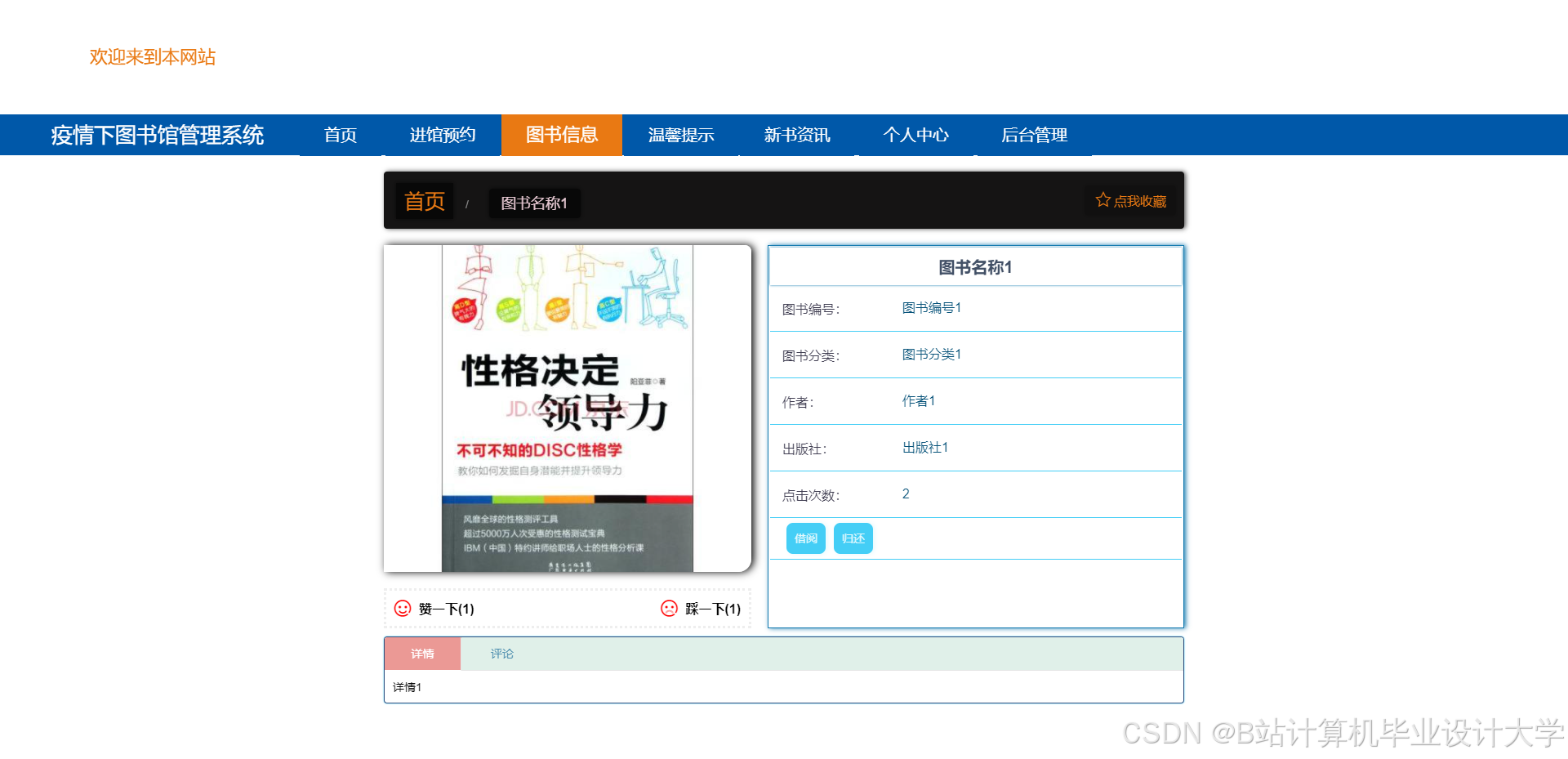Click the click count value 2
The image size is (1568, 759).
coord(906,493)
